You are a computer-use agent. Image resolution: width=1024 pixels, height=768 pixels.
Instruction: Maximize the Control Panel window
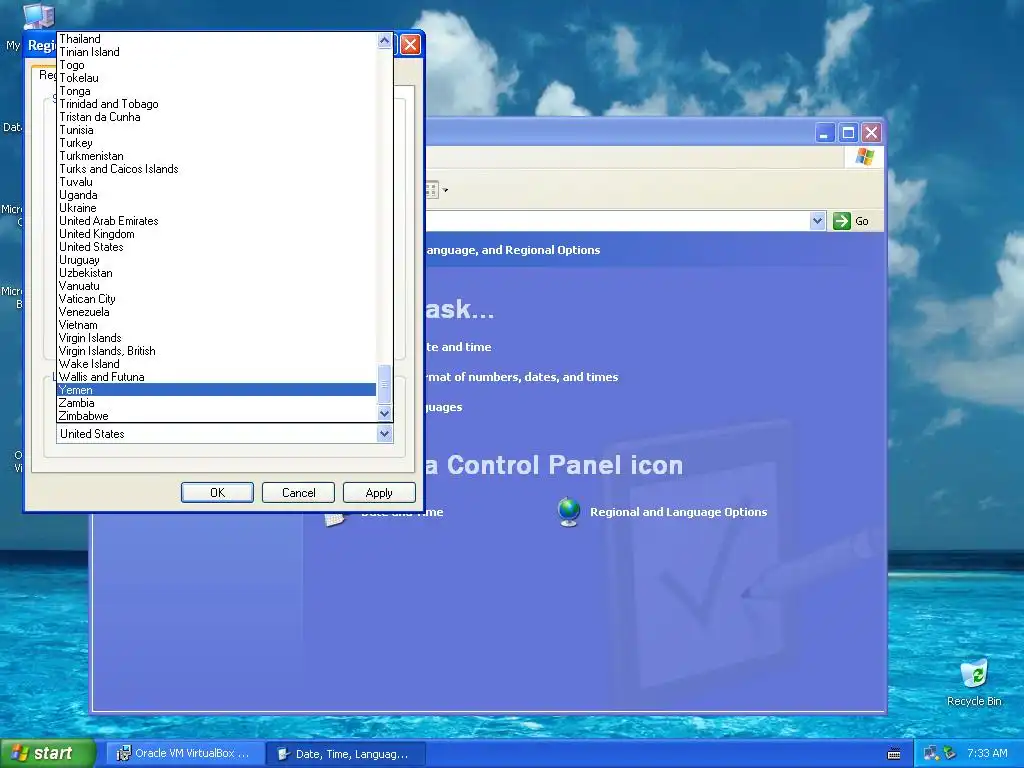tap(848, 133)
